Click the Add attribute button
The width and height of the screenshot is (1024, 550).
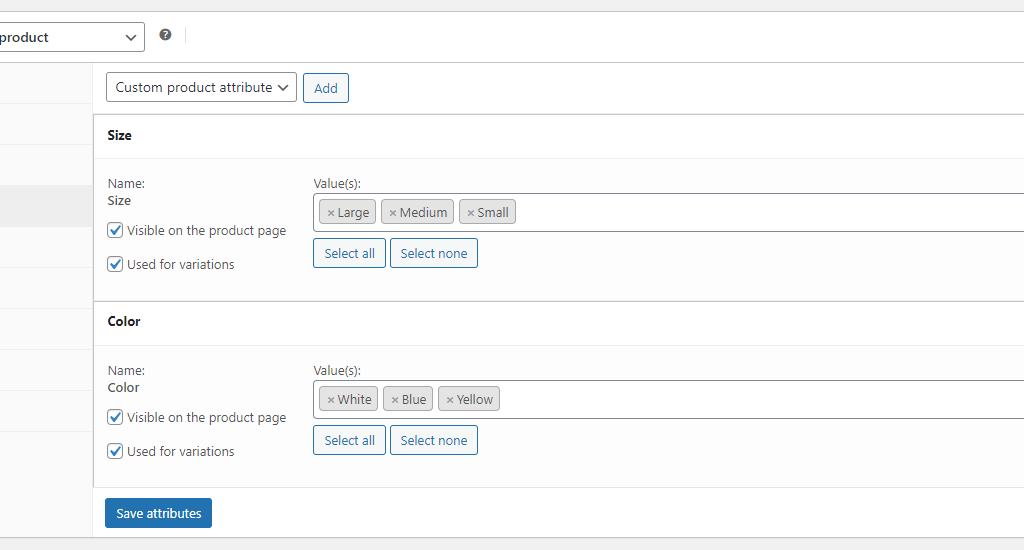click(326, 88)
